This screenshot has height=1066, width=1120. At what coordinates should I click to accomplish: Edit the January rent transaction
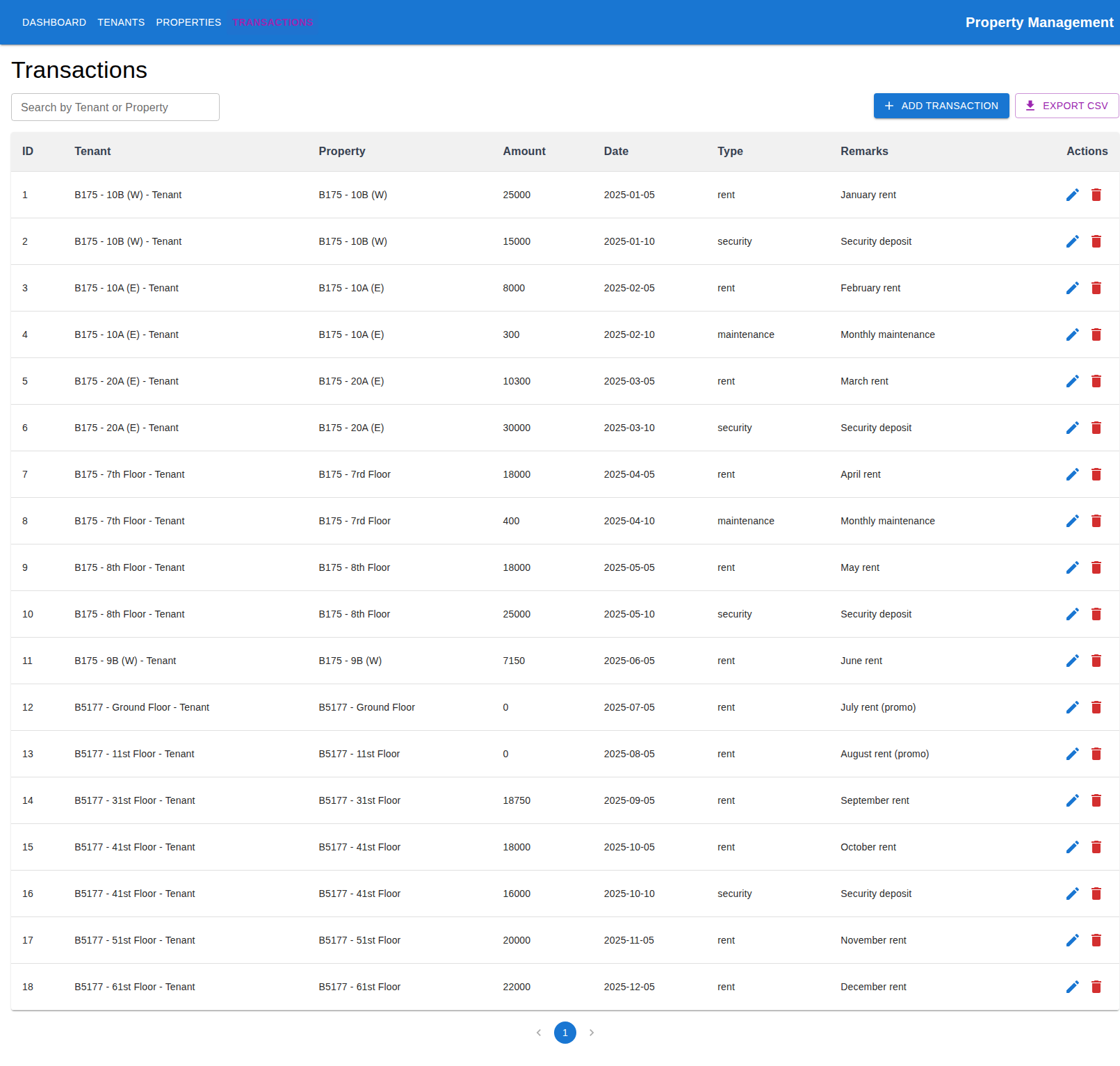(1072, 195)
